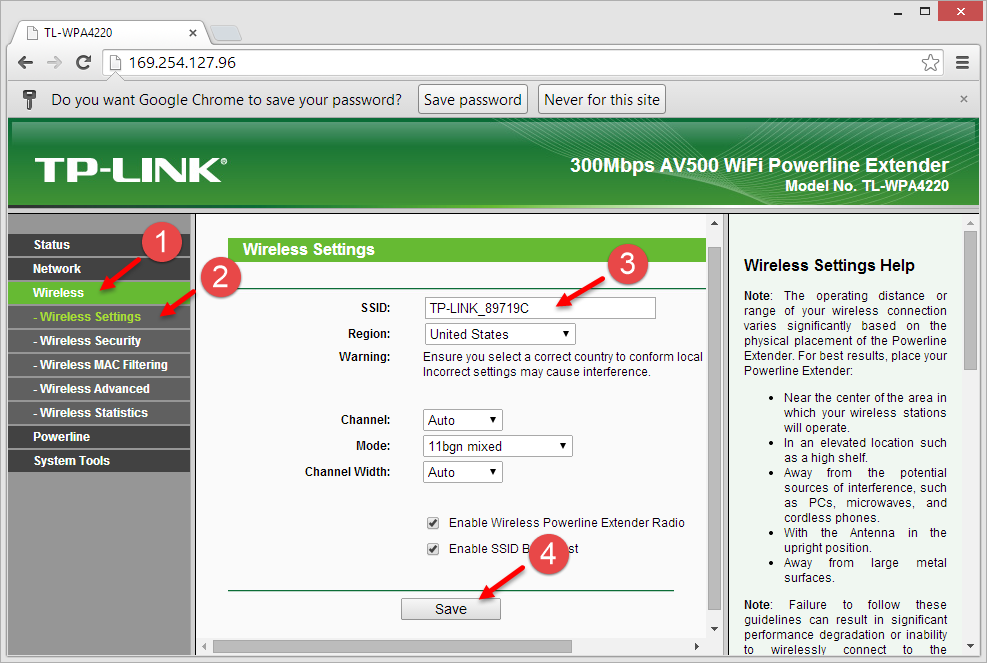Viewport: 987px width, 663px height.
Task: Open the Mode dropdown
Action: coord(498,446)
